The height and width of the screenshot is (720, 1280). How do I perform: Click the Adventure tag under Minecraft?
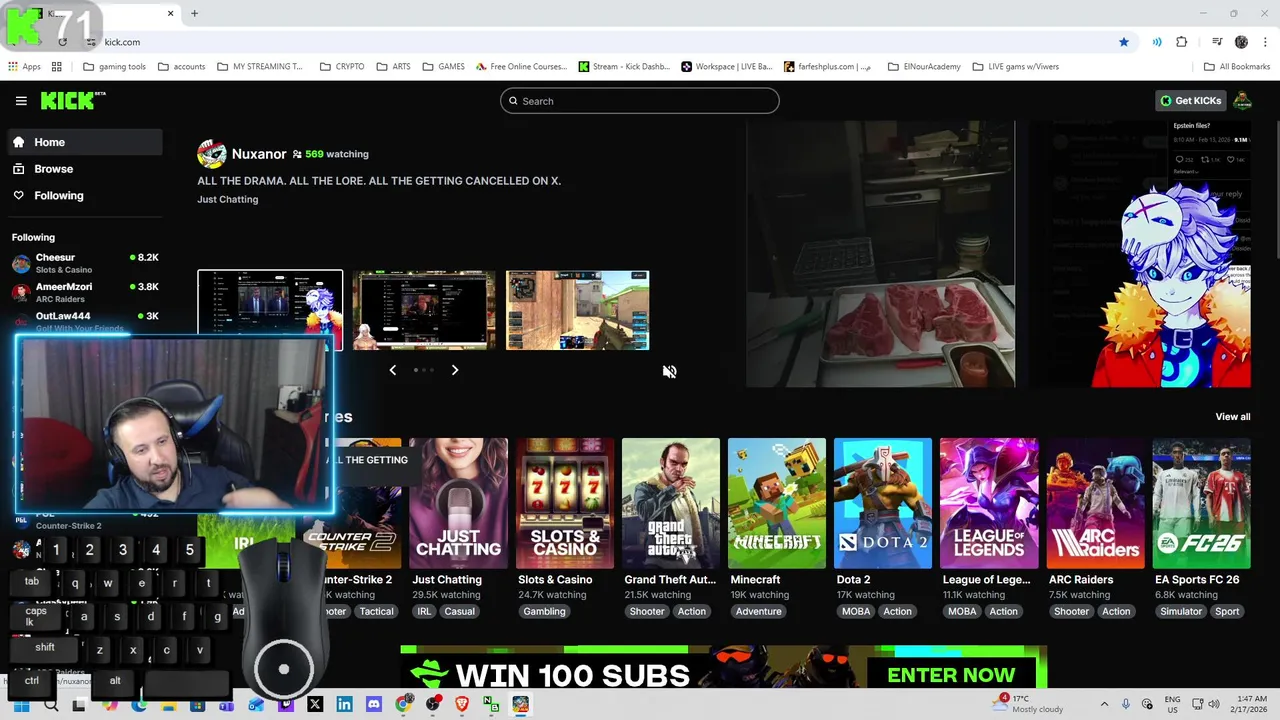point(759,611)
